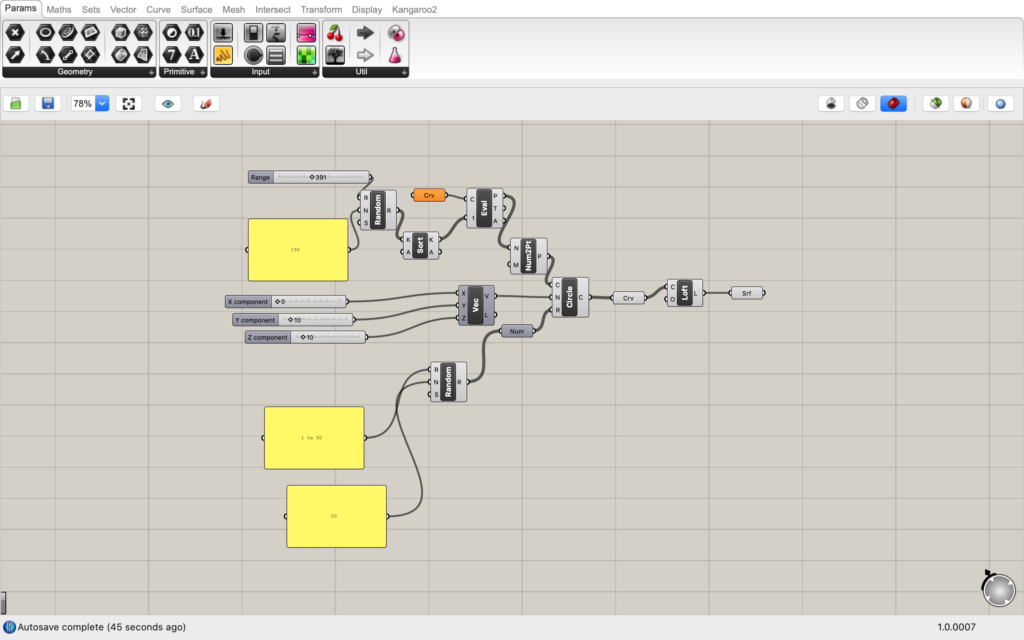The width and height of the screenshot is (1024, 640).
Task: Toggle the crossed-circle preview button
Action: [862, 103]
